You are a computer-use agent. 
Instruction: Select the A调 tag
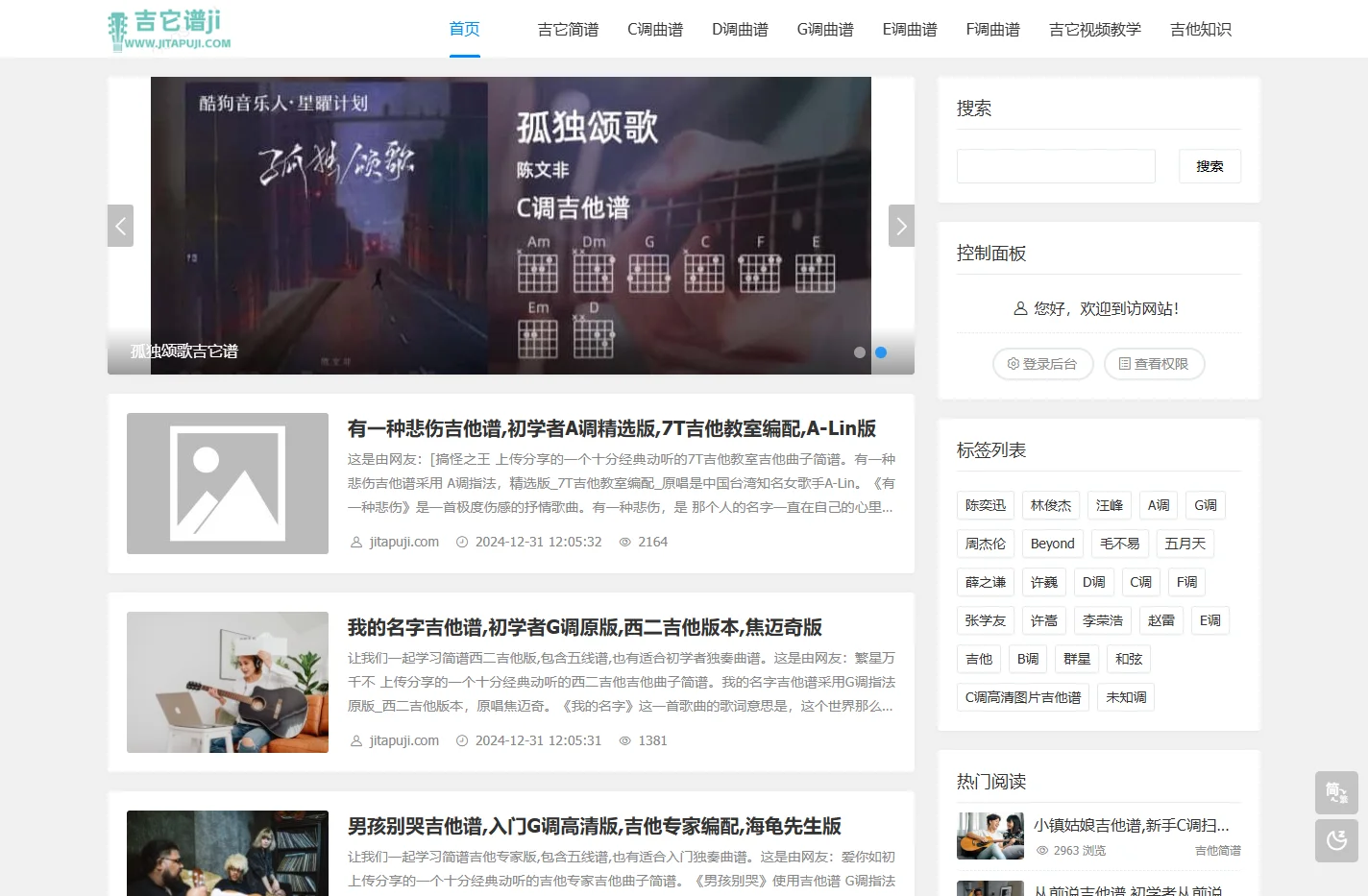tap(1159, 505)
